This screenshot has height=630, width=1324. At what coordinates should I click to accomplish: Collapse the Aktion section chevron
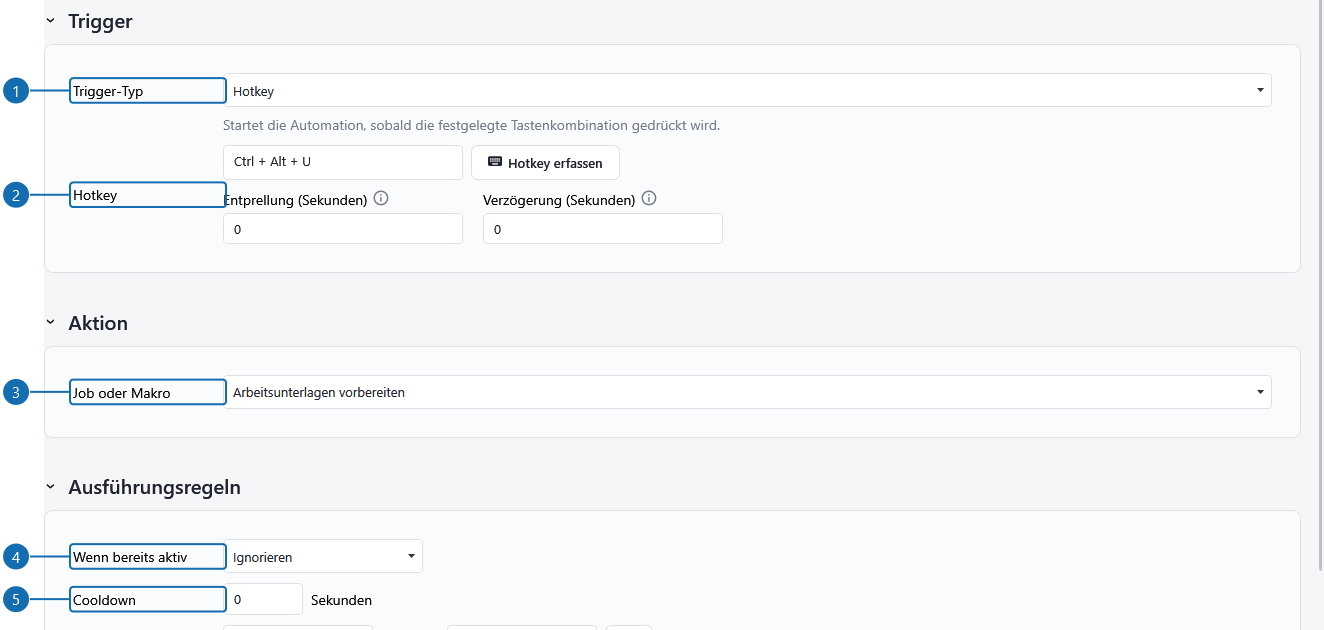click(50, 323)
